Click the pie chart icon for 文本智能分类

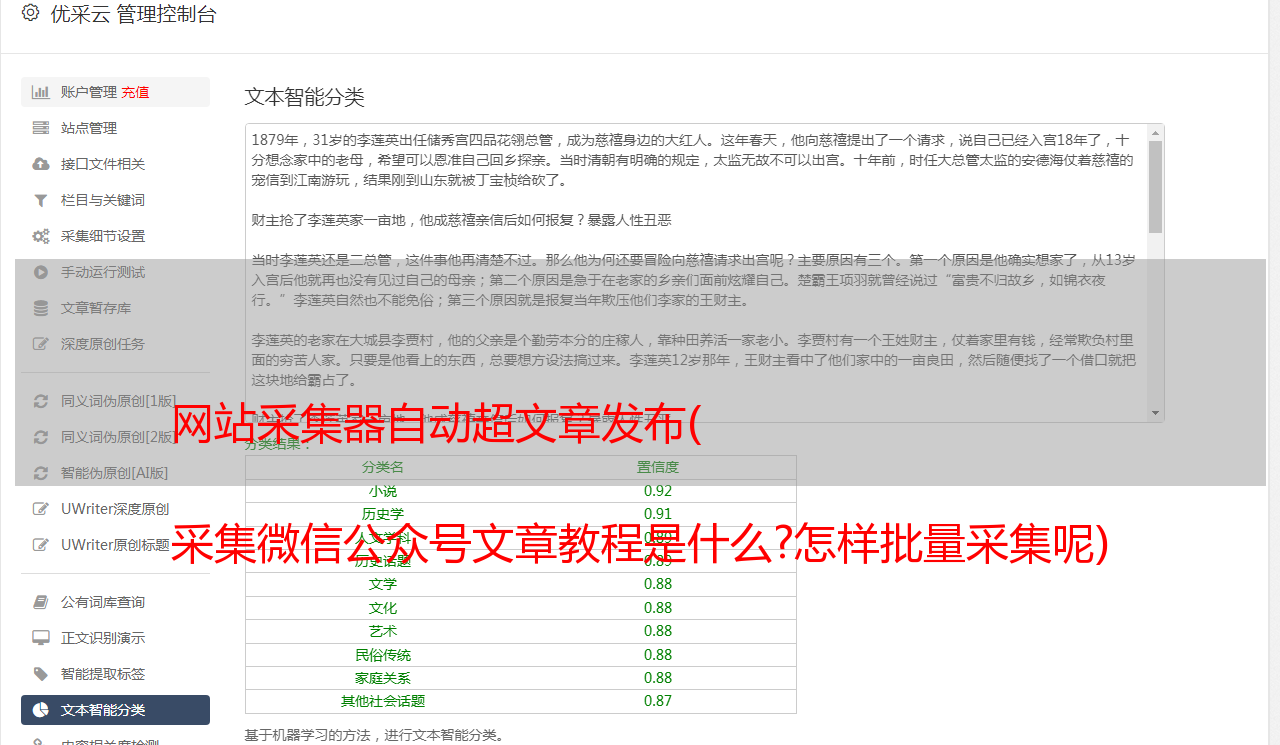tap(41, 710)
